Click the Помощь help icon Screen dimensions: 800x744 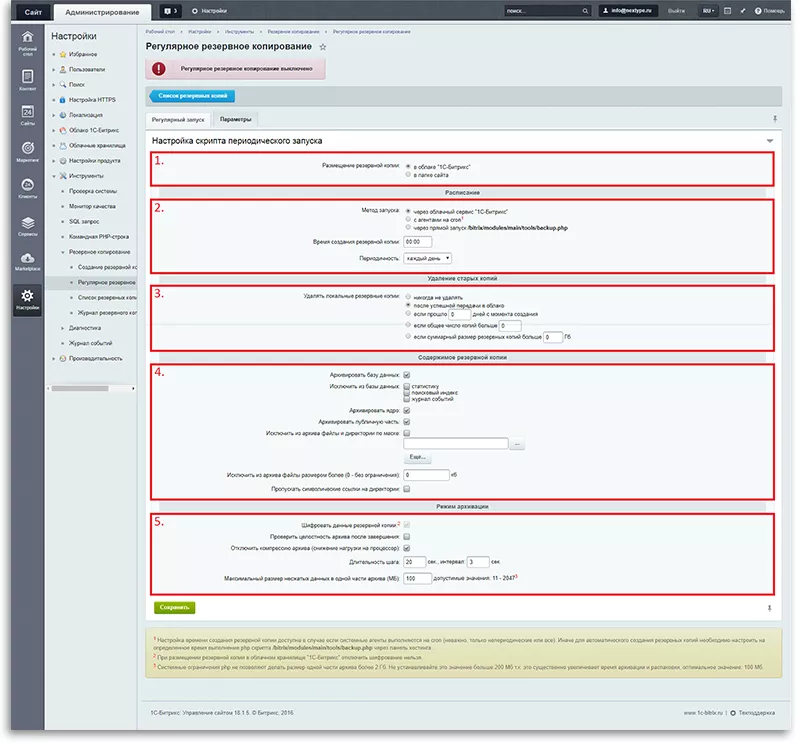pyautogui.click(x=758, y=11)
